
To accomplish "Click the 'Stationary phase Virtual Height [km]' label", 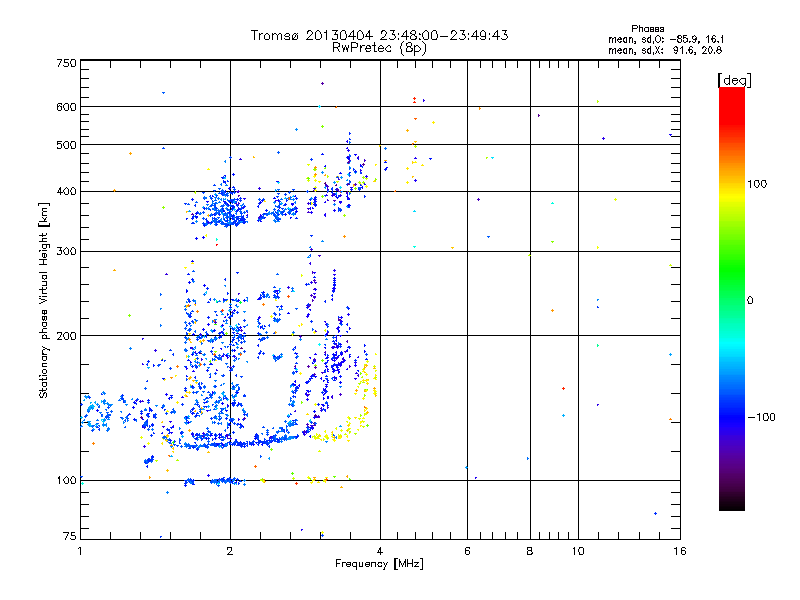I will [44, 300].
